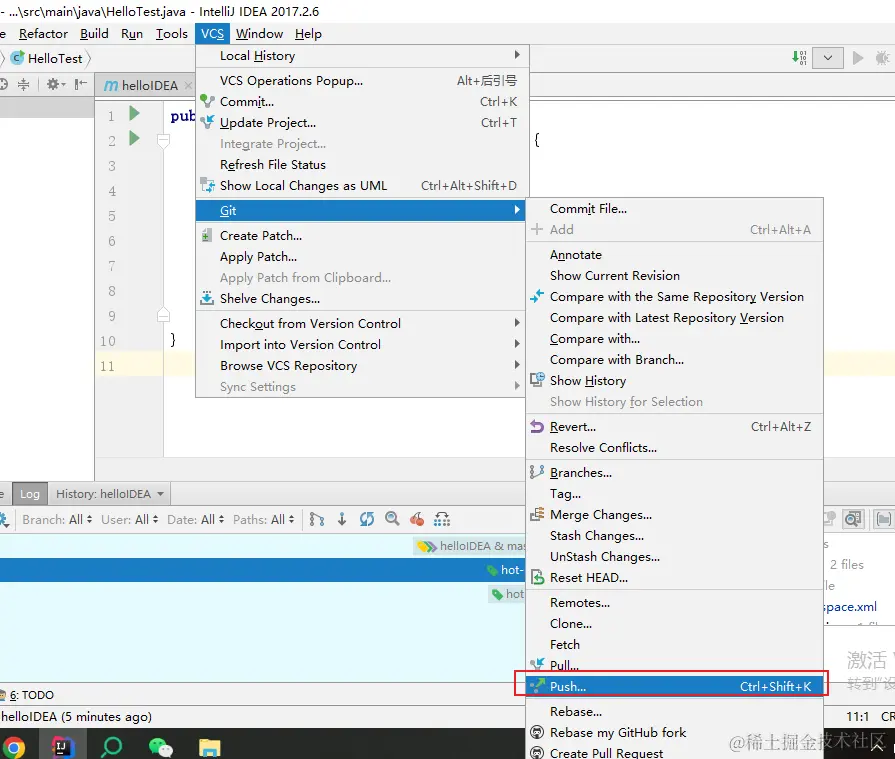The width and height of the screenshot is (895, 759).
Task: Collapse the code fold marker on line 2
Action: point(163,140)
